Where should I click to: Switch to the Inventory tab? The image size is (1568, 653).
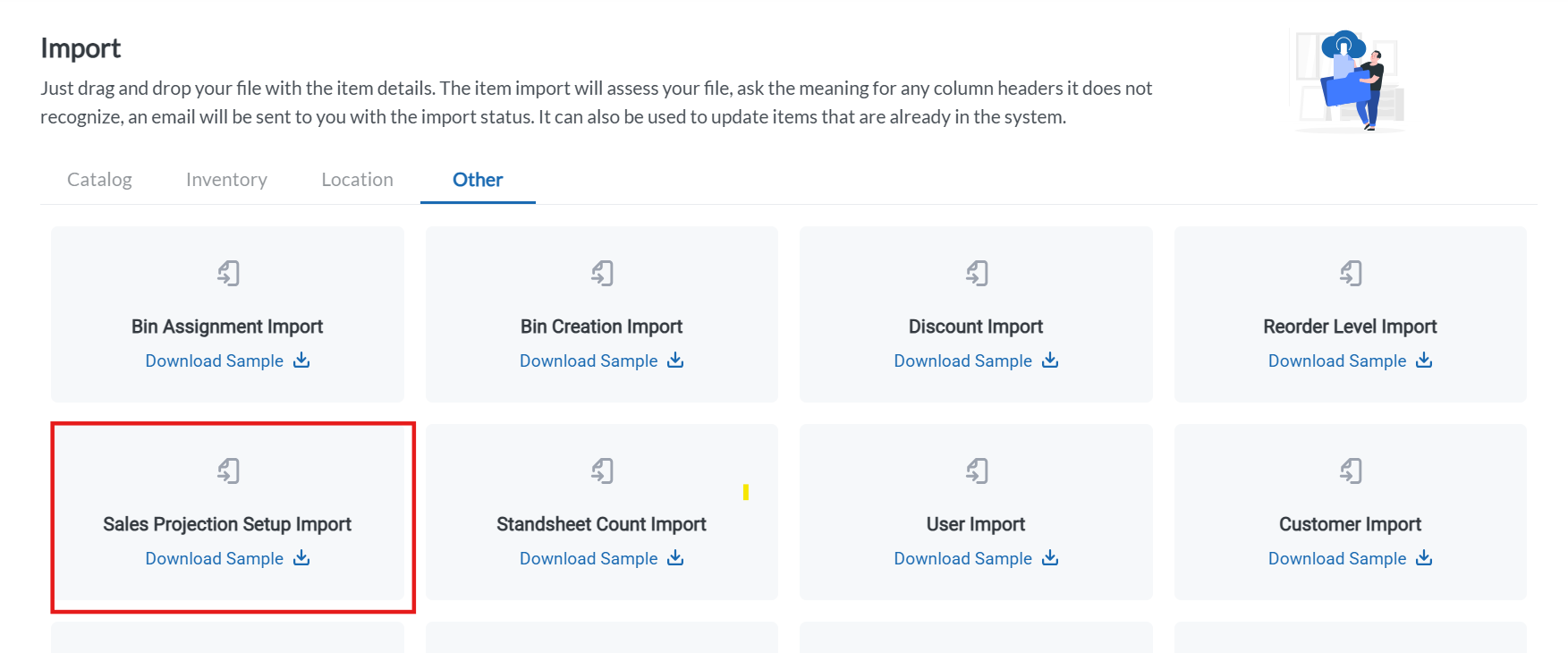226,180
